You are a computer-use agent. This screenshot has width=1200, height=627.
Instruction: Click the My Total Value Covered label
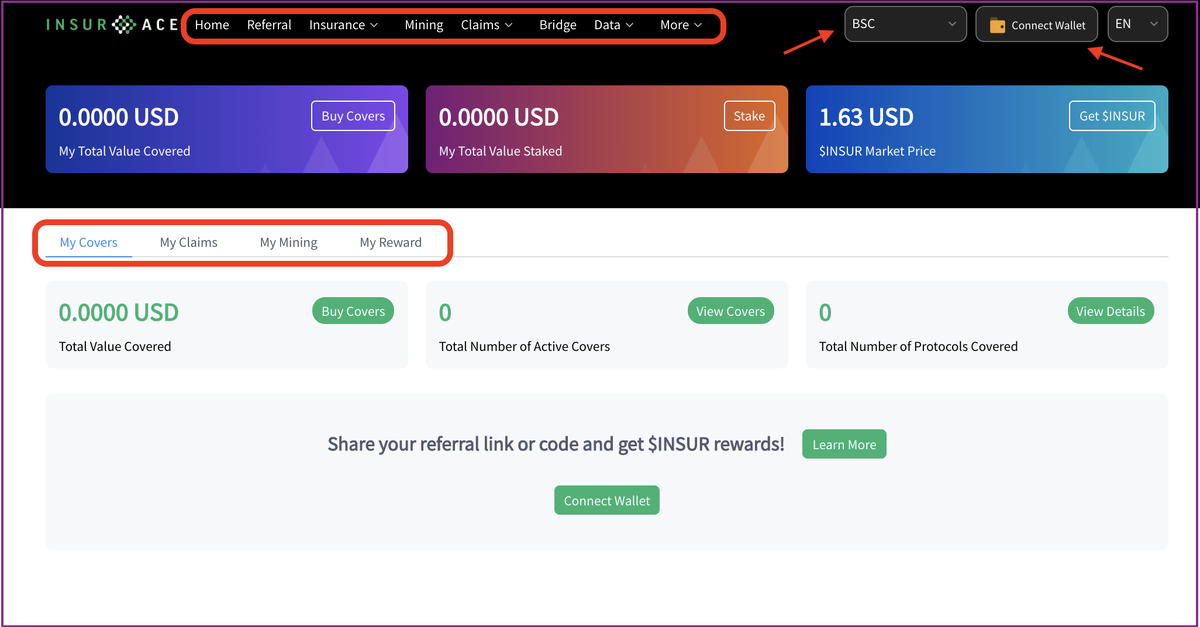point(125,151)
